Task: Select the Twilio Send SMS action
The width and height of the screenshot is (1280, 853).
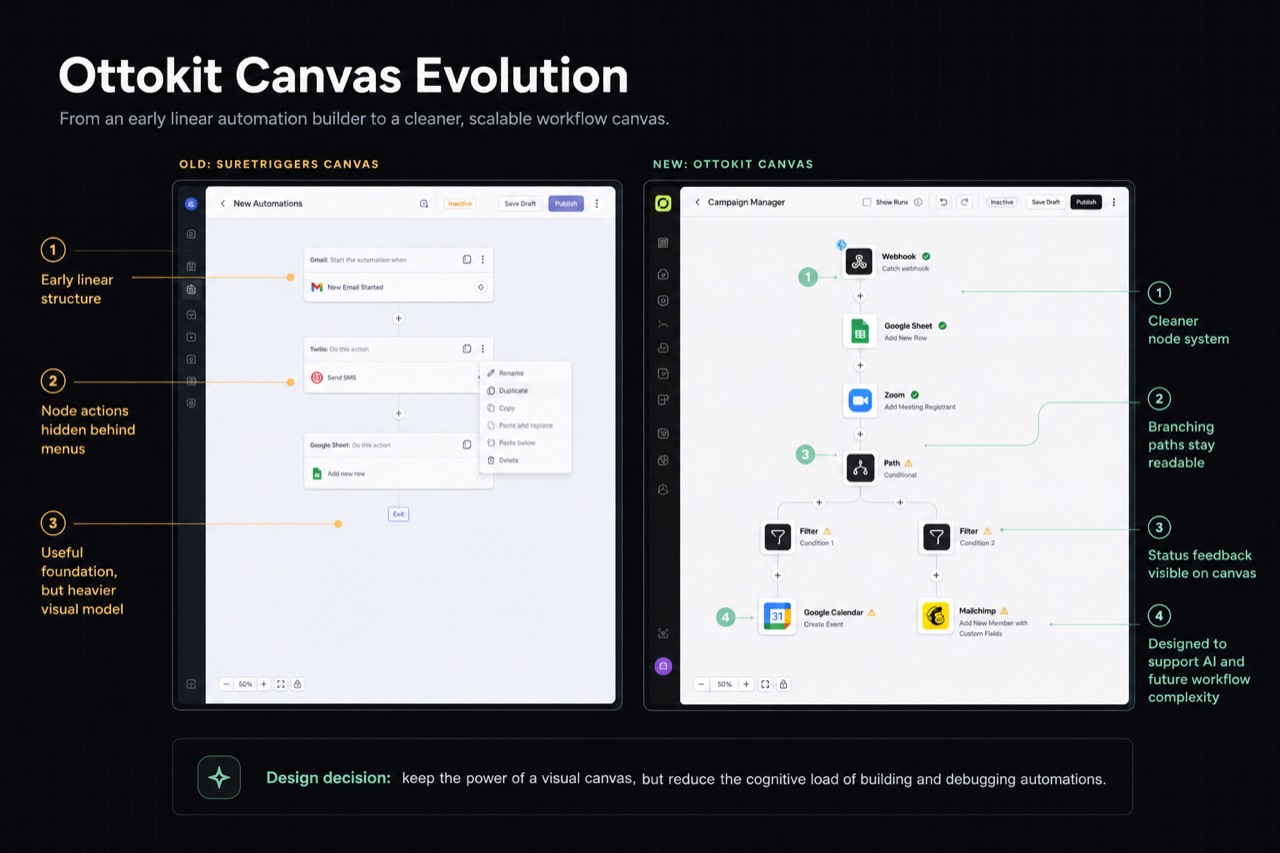Action: pyautogui.click(x=392, y=378)
